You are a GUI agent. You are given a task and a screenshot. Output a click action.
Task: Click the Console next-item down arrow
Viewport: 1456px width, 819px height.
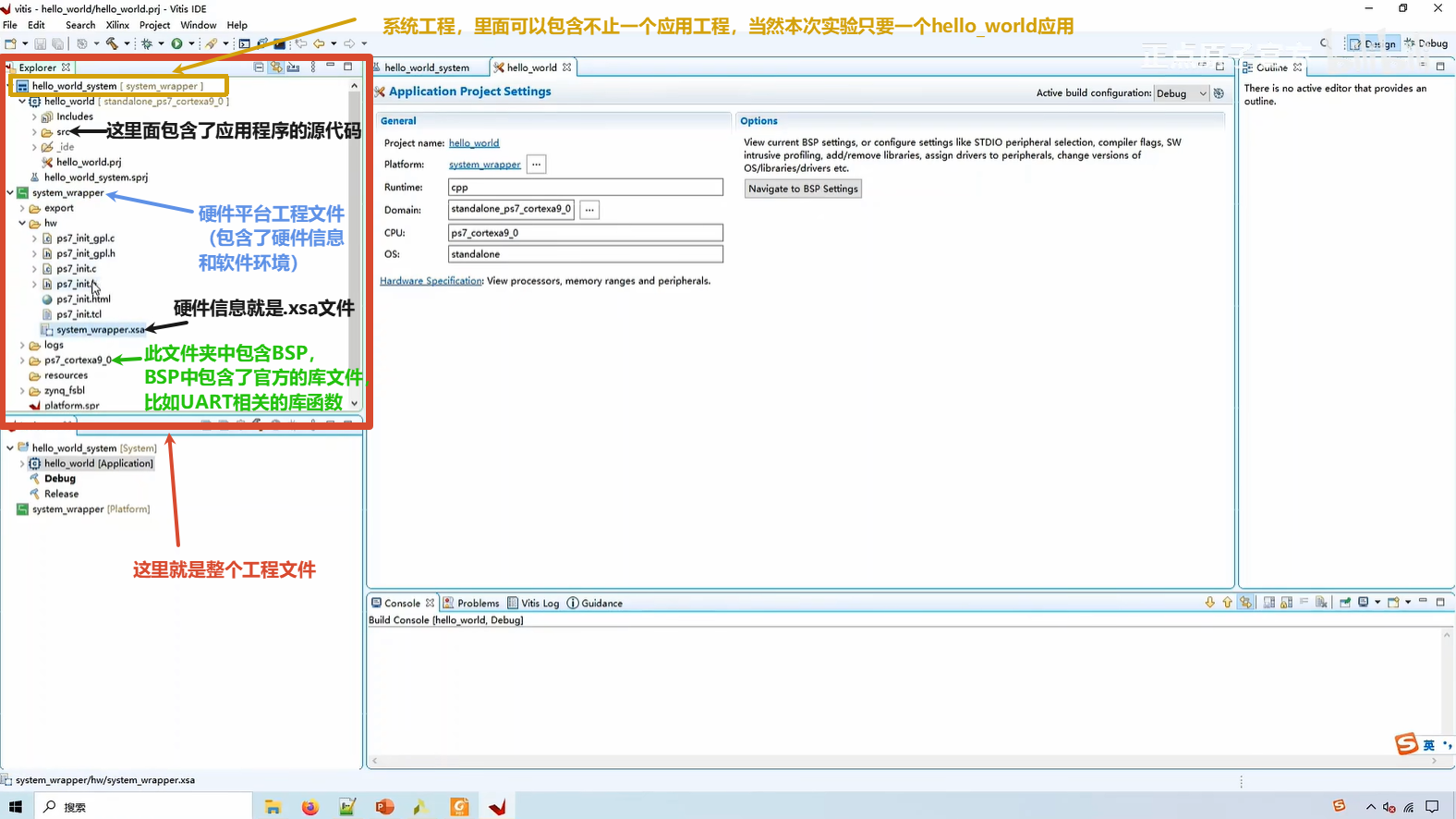coord(1209,603)
